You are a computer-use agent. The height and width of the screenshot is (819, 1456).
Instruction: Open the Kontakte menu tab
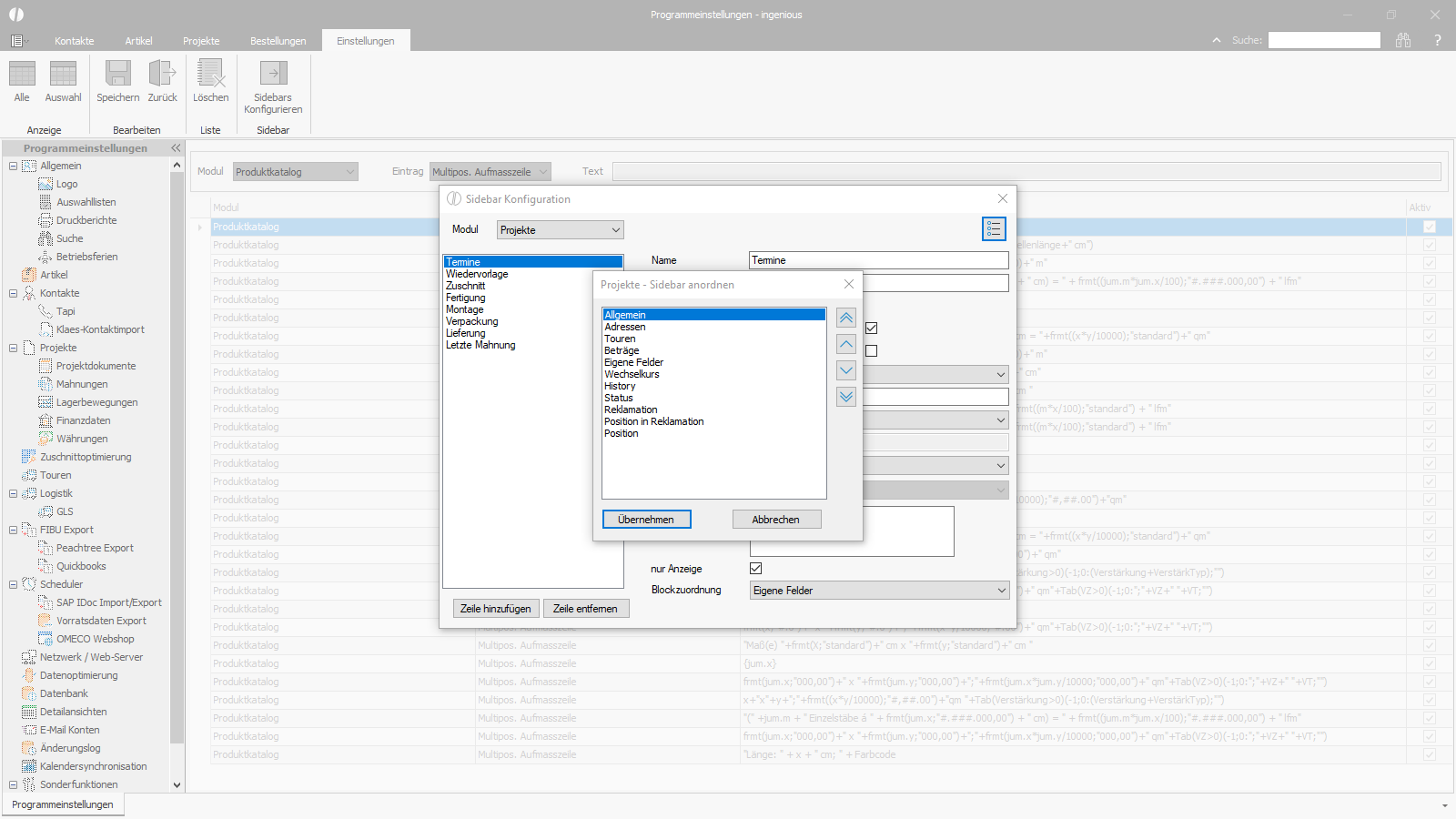[x=74, y=41]
